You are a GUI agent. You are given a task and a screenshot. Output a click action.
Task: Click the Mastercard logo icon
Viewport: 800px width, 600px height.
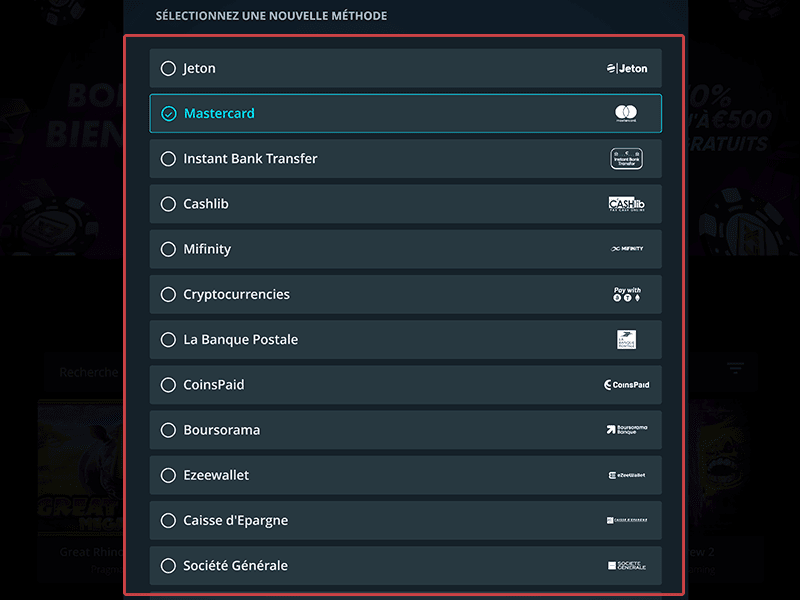pos(626,113)
